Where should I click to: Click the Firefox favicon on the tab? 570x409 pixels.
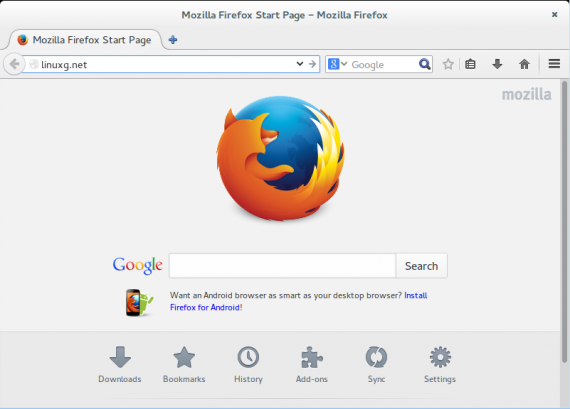(x=23, y=40)
